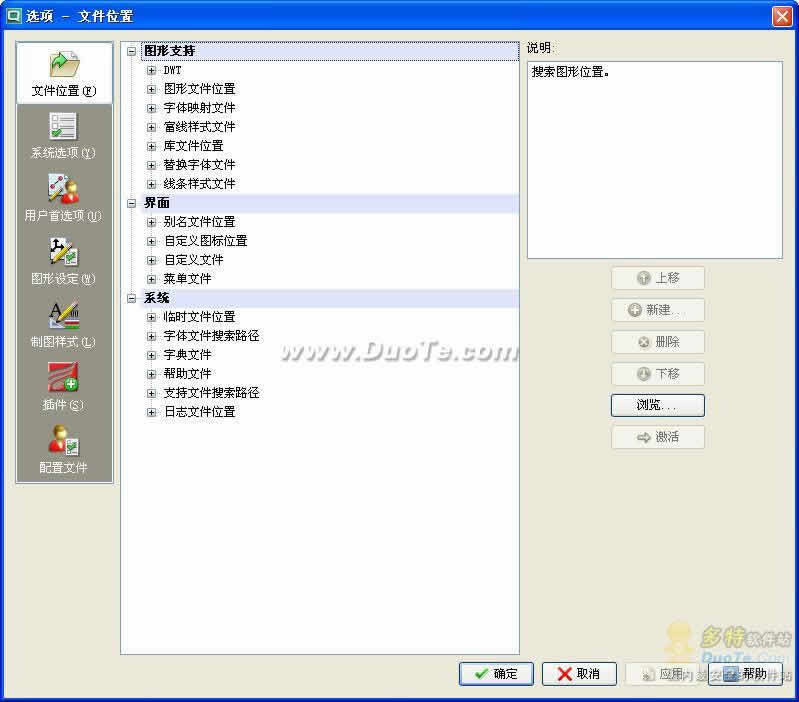Expand the 支持文件搜索路径 node
This screenshot has width=799, height=702.
click(151, 393)
